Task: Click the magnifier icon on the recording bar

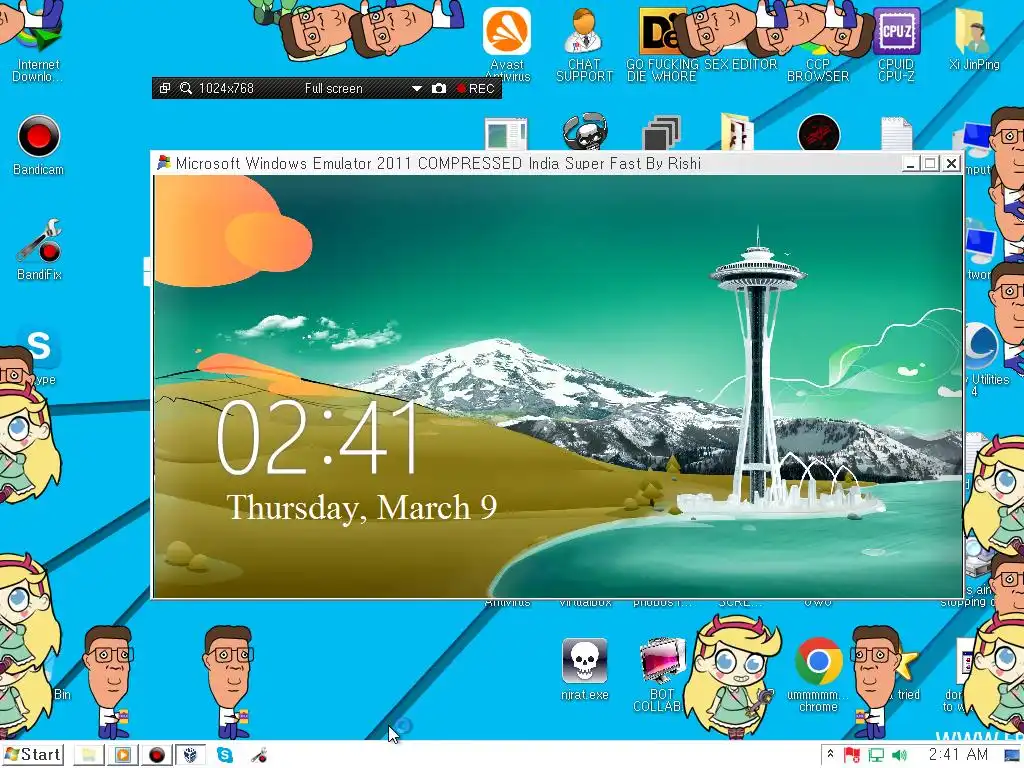Action: (185, 88)
